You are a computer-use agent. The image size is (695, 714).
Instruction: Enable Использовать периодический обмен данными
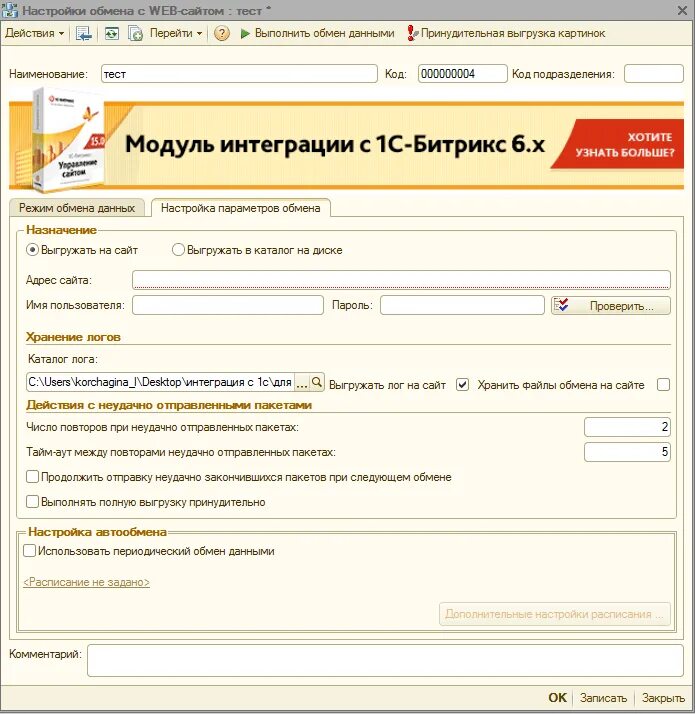29,551
